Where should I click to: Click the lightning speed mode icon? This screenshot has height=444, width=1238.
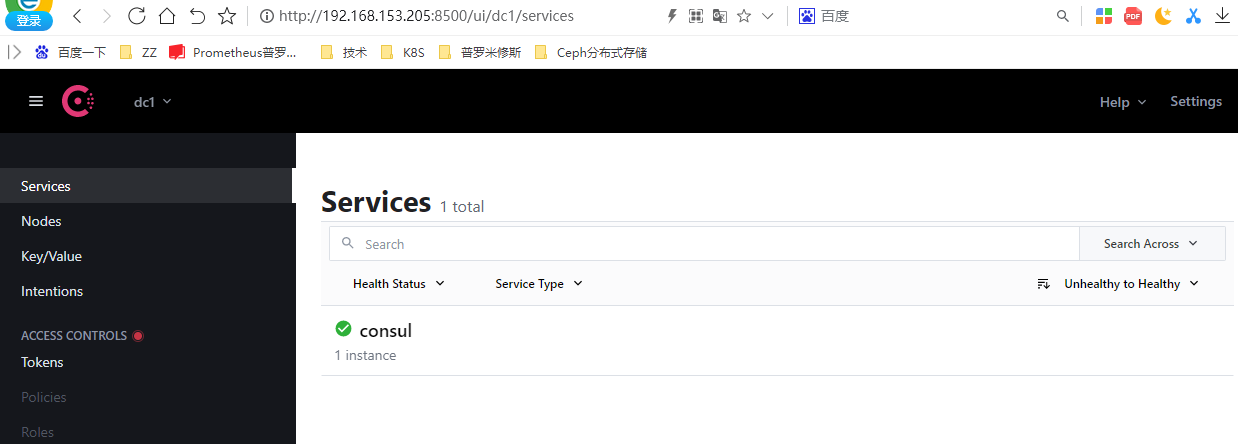672,16
